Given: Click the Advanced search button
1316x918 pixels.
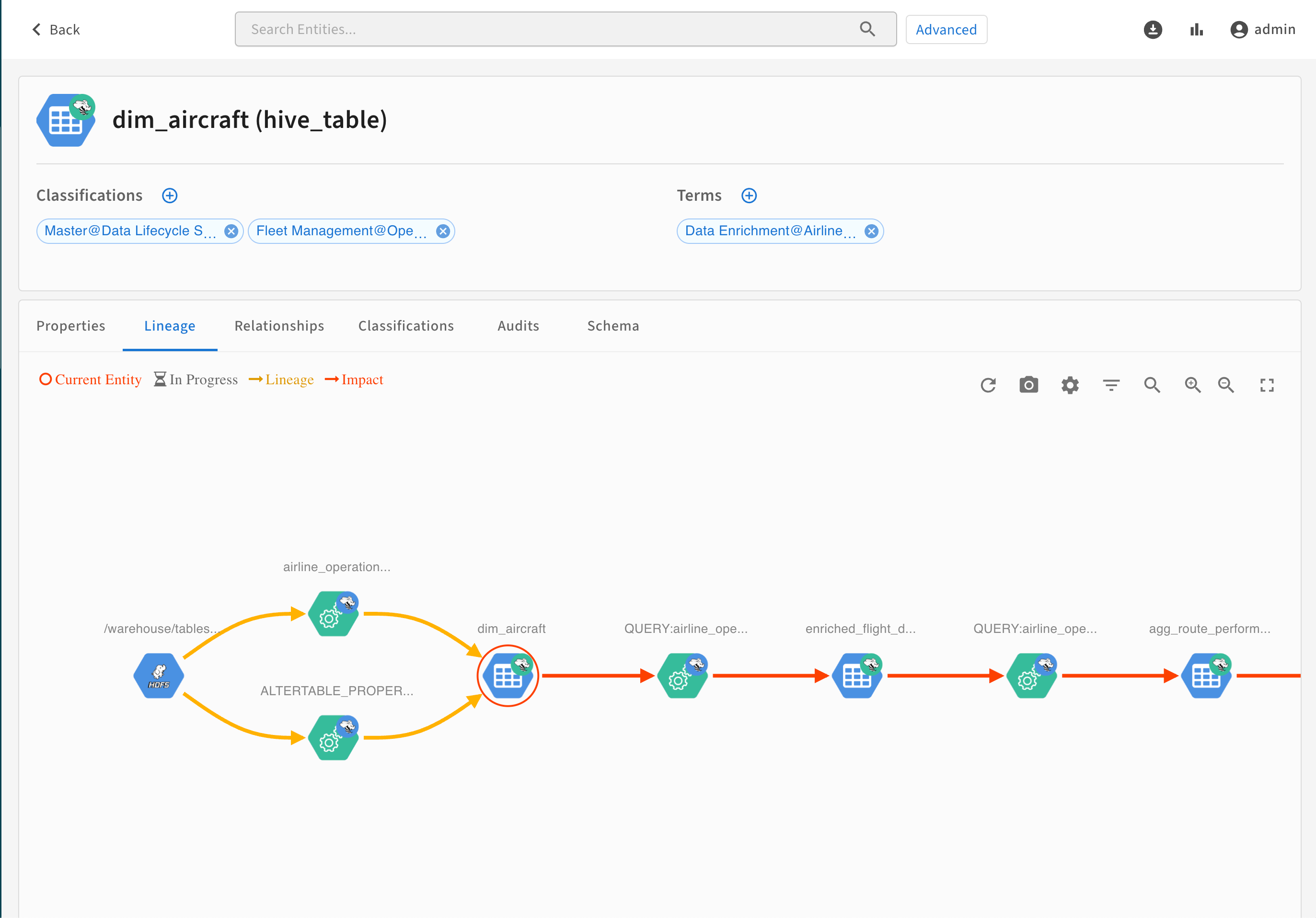Looking at the screenshot, I should 946,30.
